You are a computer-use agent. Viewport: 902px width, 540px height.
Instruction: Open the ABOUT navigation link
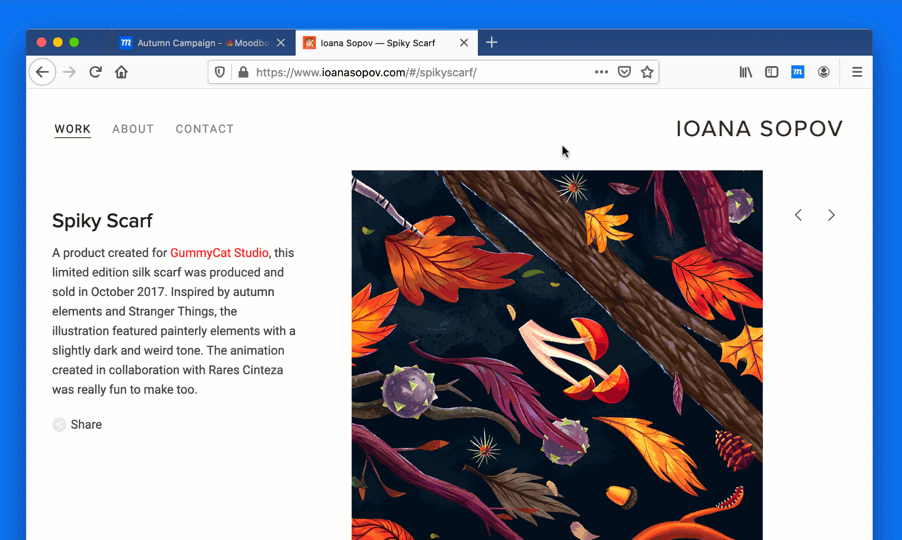(x=133, y=129)
